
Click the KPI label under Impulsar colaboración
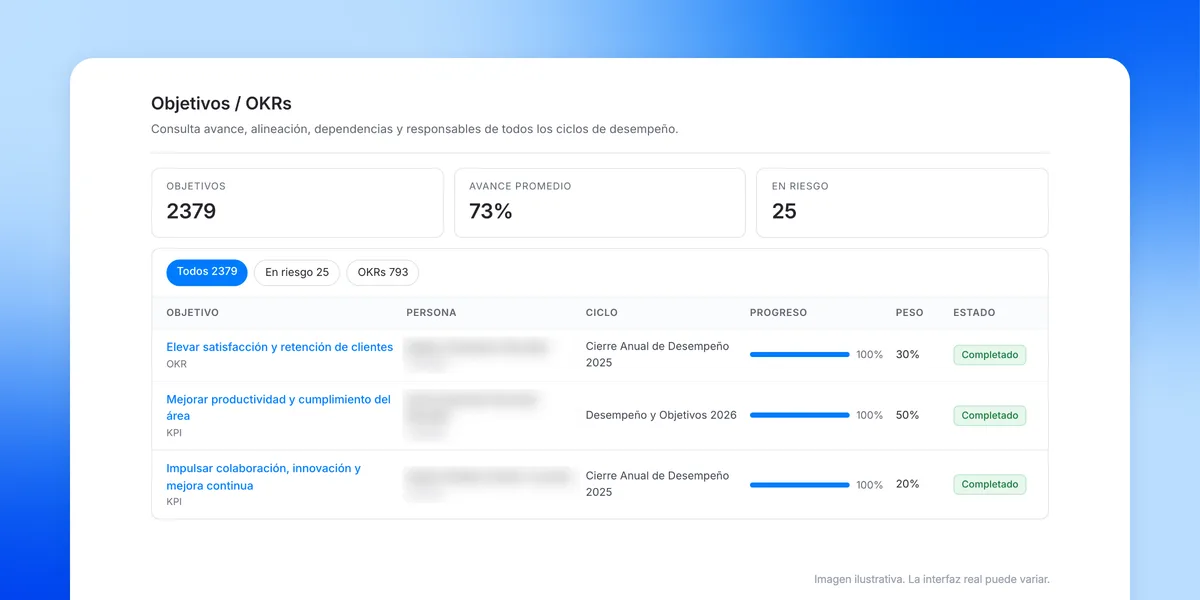(174, 502)
